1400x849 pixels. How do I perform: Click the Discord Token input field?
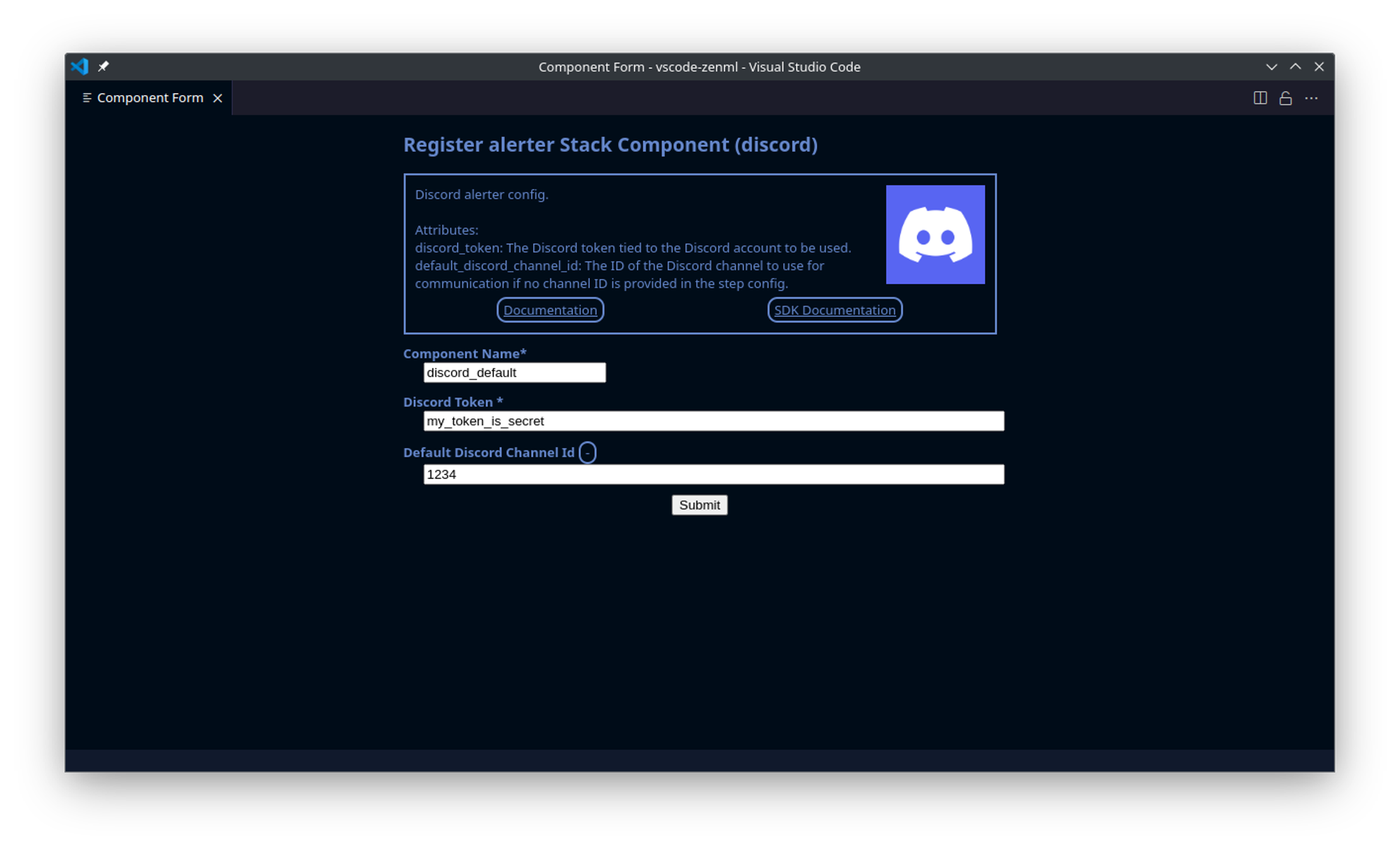tap(713, 421)
